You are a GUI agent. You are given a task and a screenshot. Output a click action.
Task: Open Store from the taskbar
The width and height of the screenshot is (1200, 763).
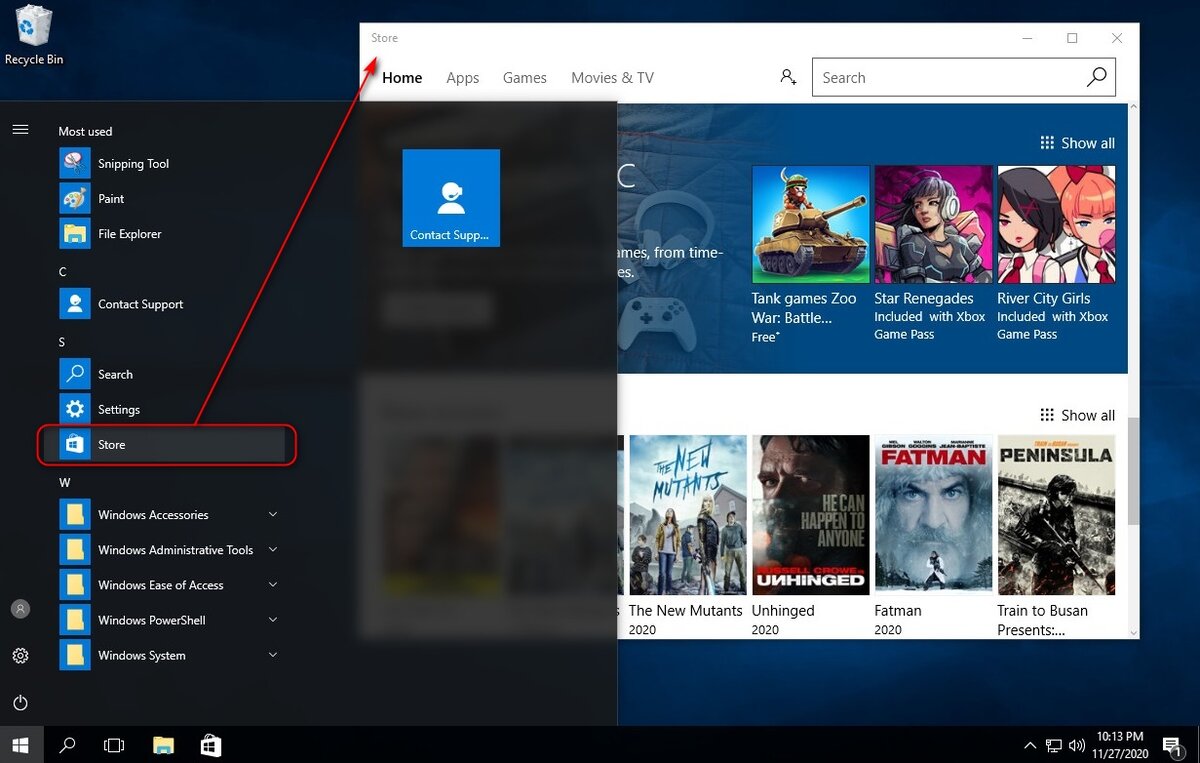(211, 745)
